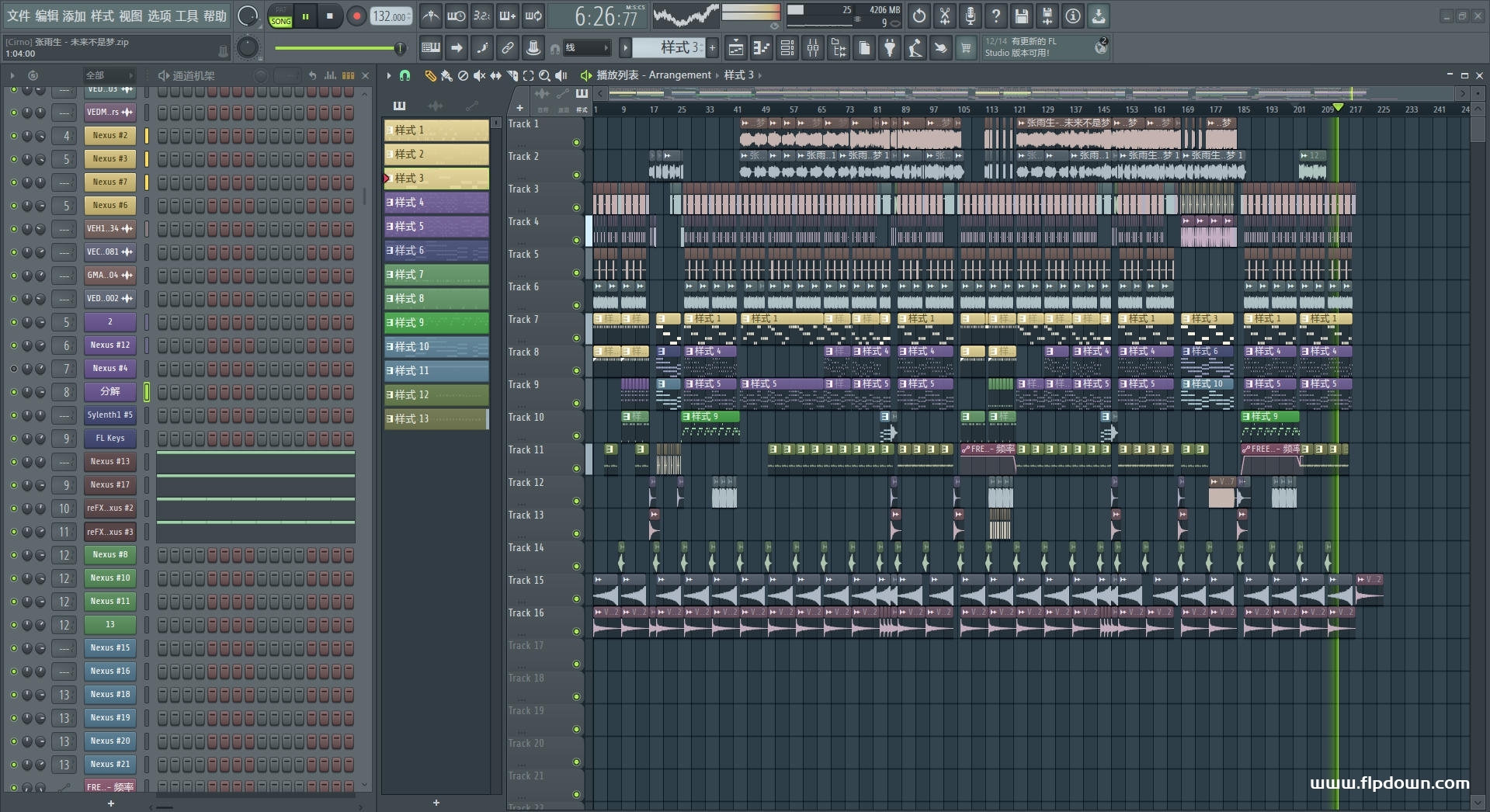Toggle PAT/SONG mode switch
The image size is (1490, 812).
click(280, 16)
